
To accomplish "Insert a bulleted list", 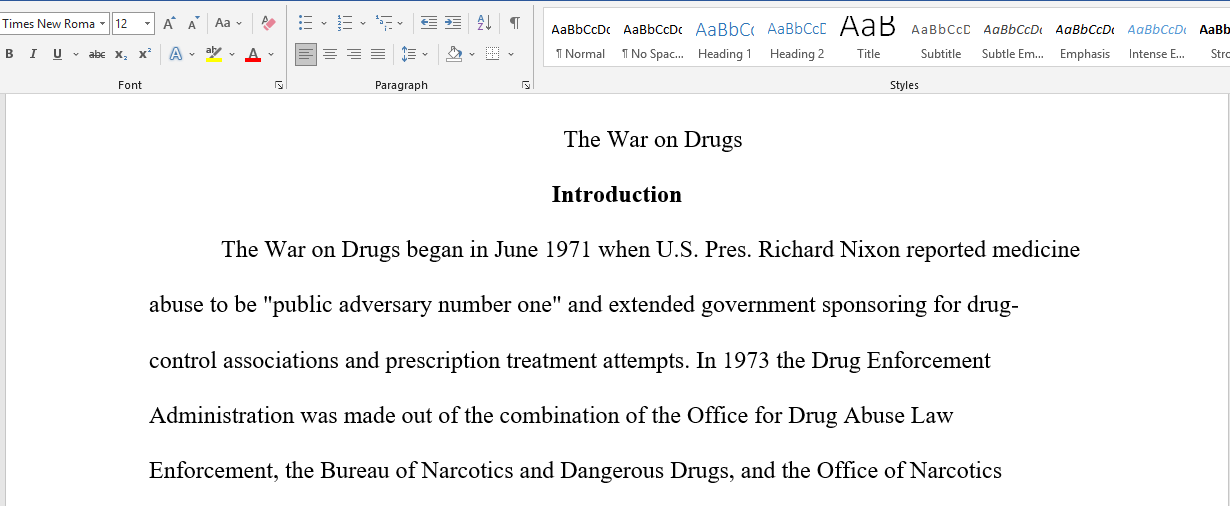I will click(306, 23).
